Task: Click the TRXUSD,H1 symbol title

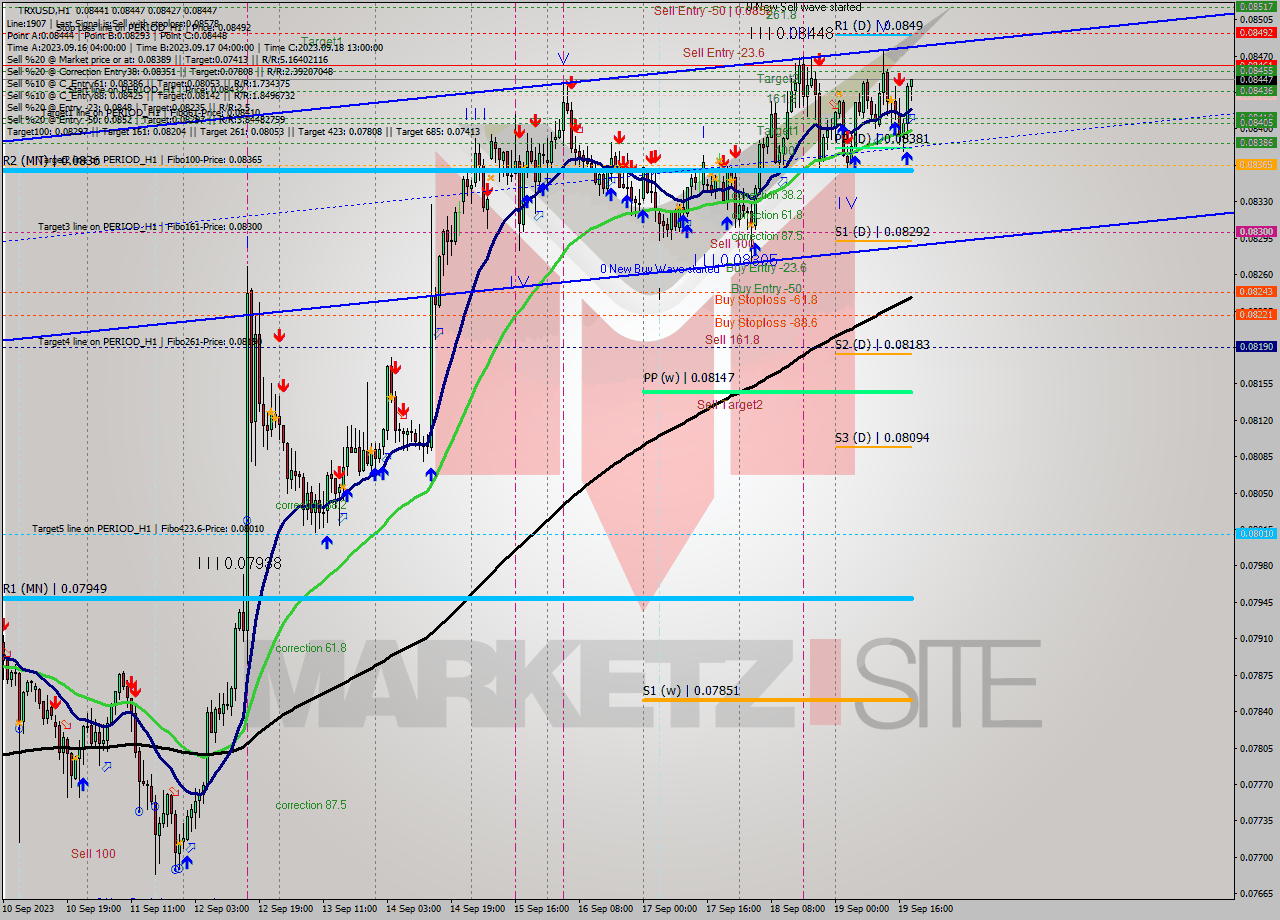Action: (x=43, y=10)
